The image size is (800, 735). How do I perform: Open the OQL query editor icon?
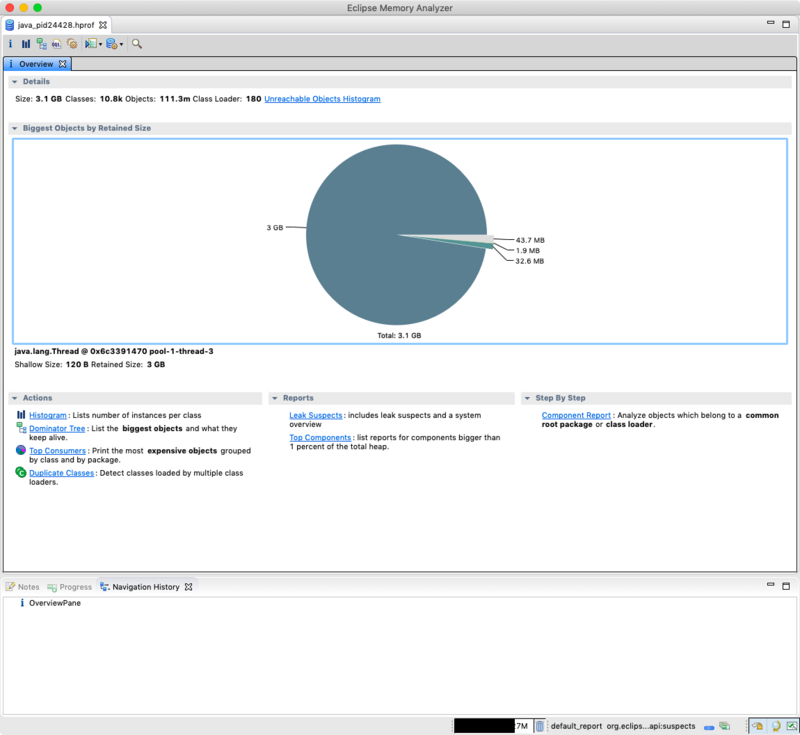(x=56, y=44)
